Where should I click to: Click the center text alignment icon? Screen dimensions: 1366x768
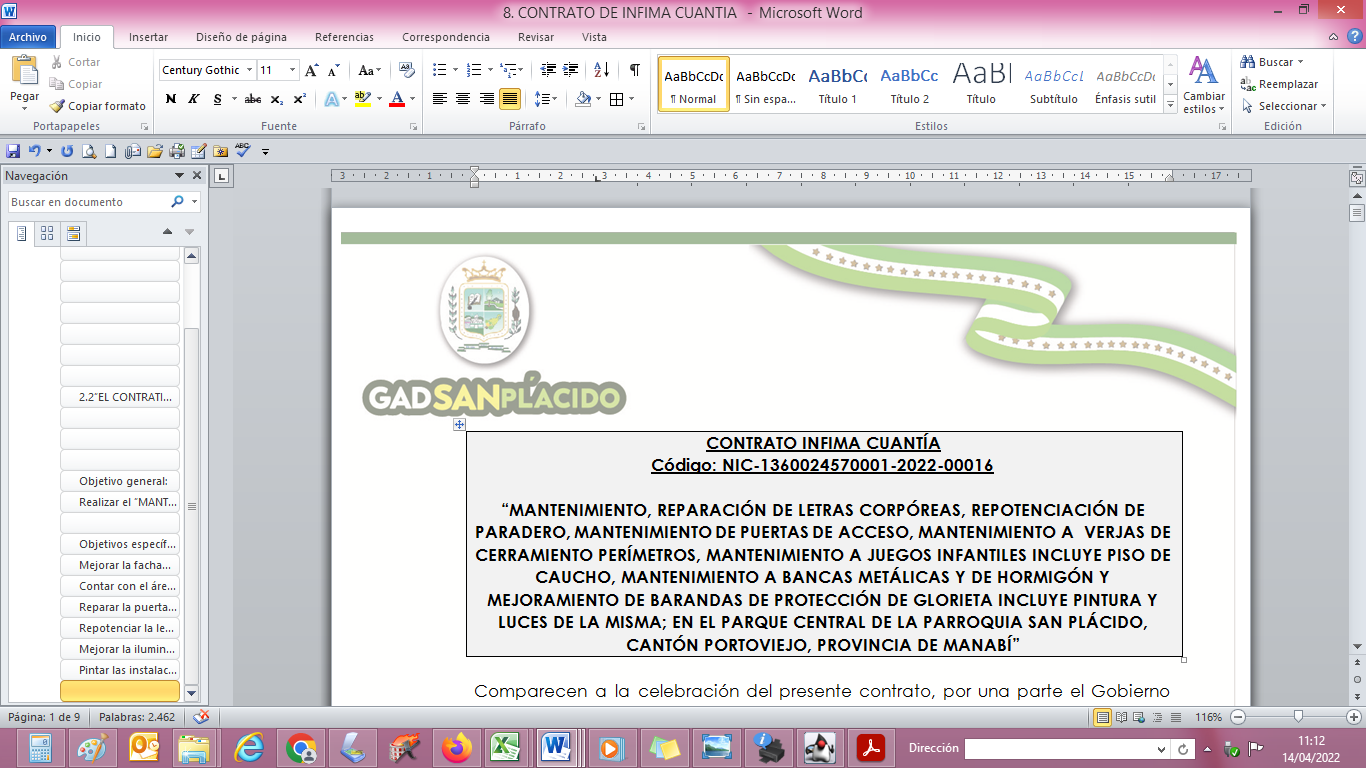[463, 99]
